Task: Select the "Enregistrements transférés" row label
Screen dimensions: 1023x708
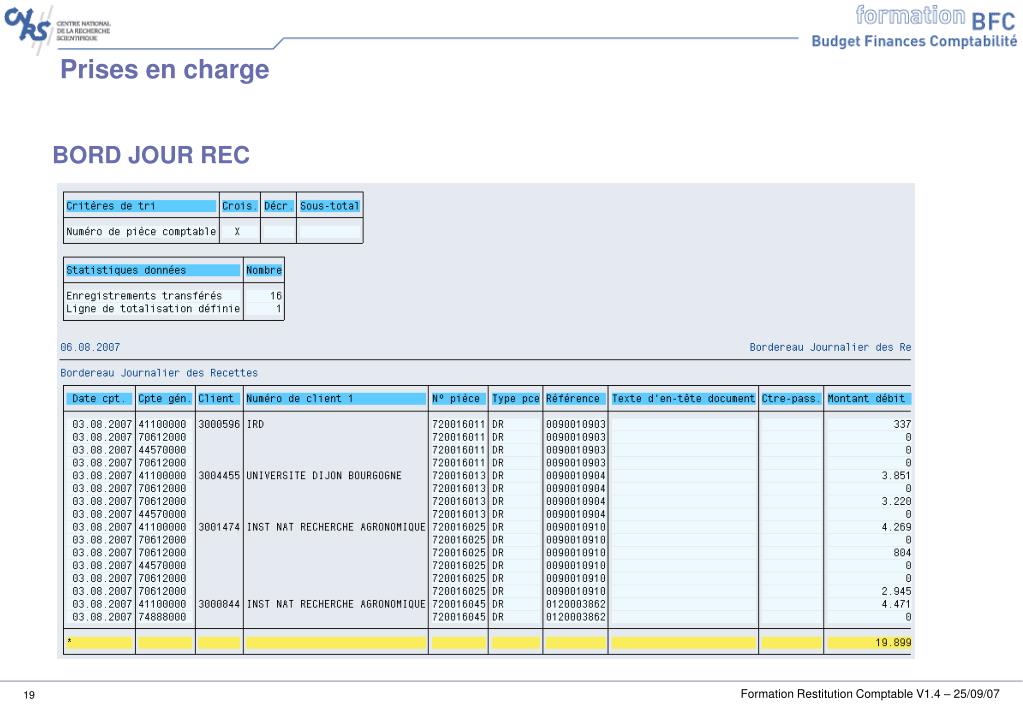Action: coord(144,296)
